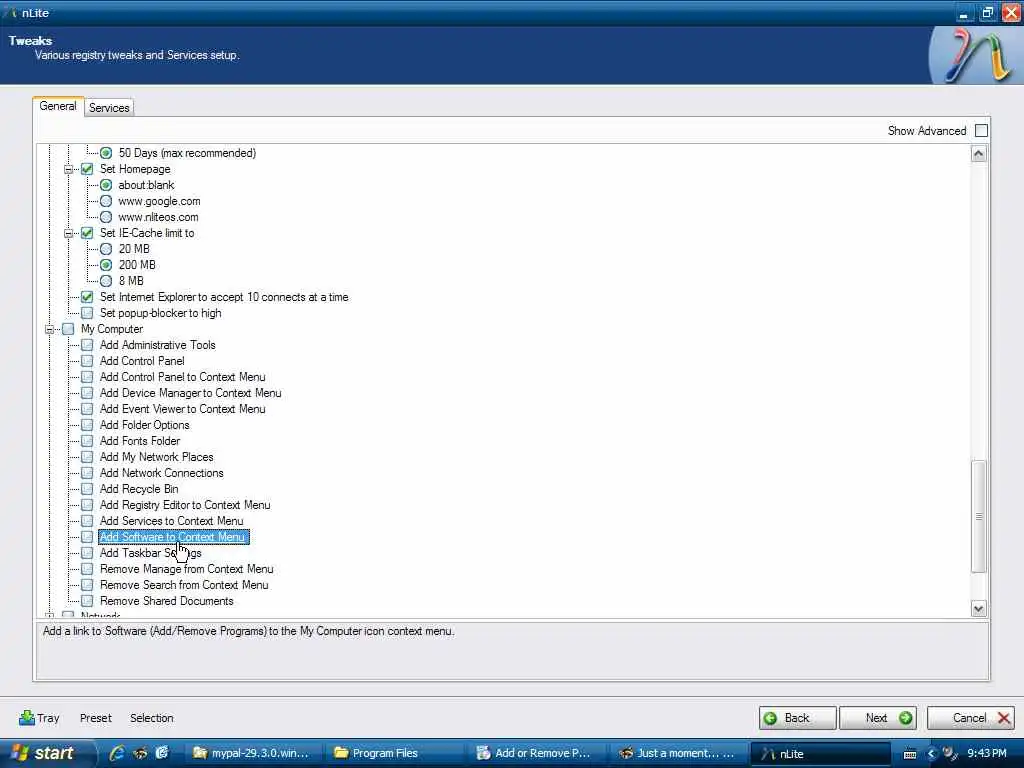
Task: Select the Remove Shared Documents row text
Action: click(x=167, y=601)
